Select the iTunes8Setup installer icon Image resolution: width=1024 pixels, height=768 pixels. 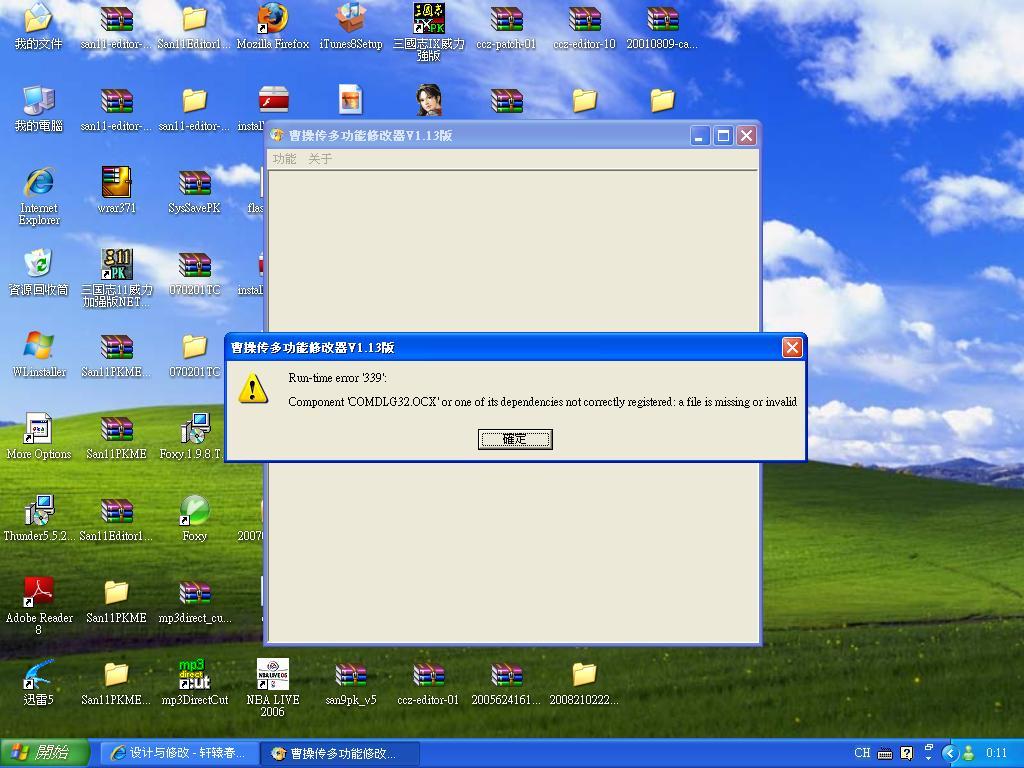tap(350, 20)
